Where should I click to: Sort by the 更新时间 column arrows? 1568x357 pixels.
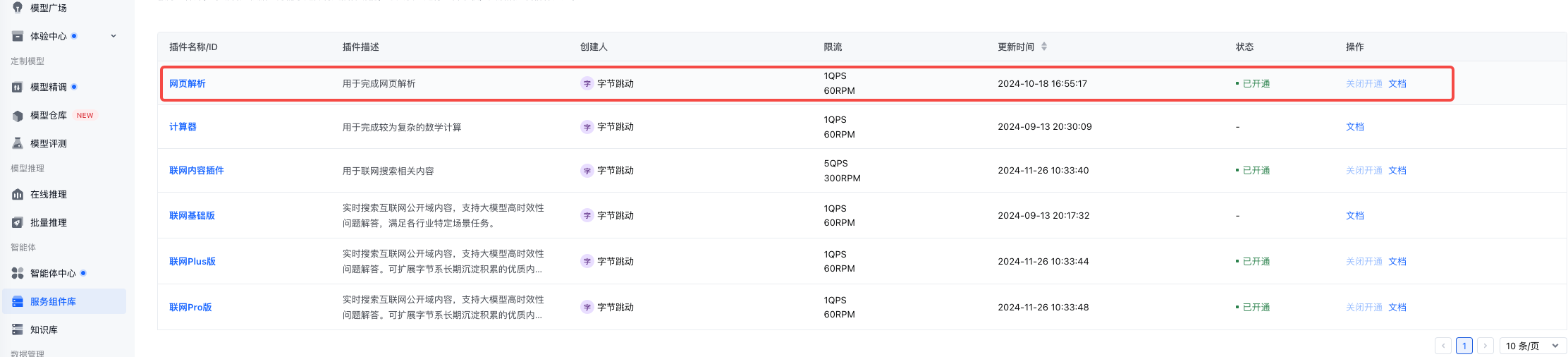click(x=1044, y=47)
